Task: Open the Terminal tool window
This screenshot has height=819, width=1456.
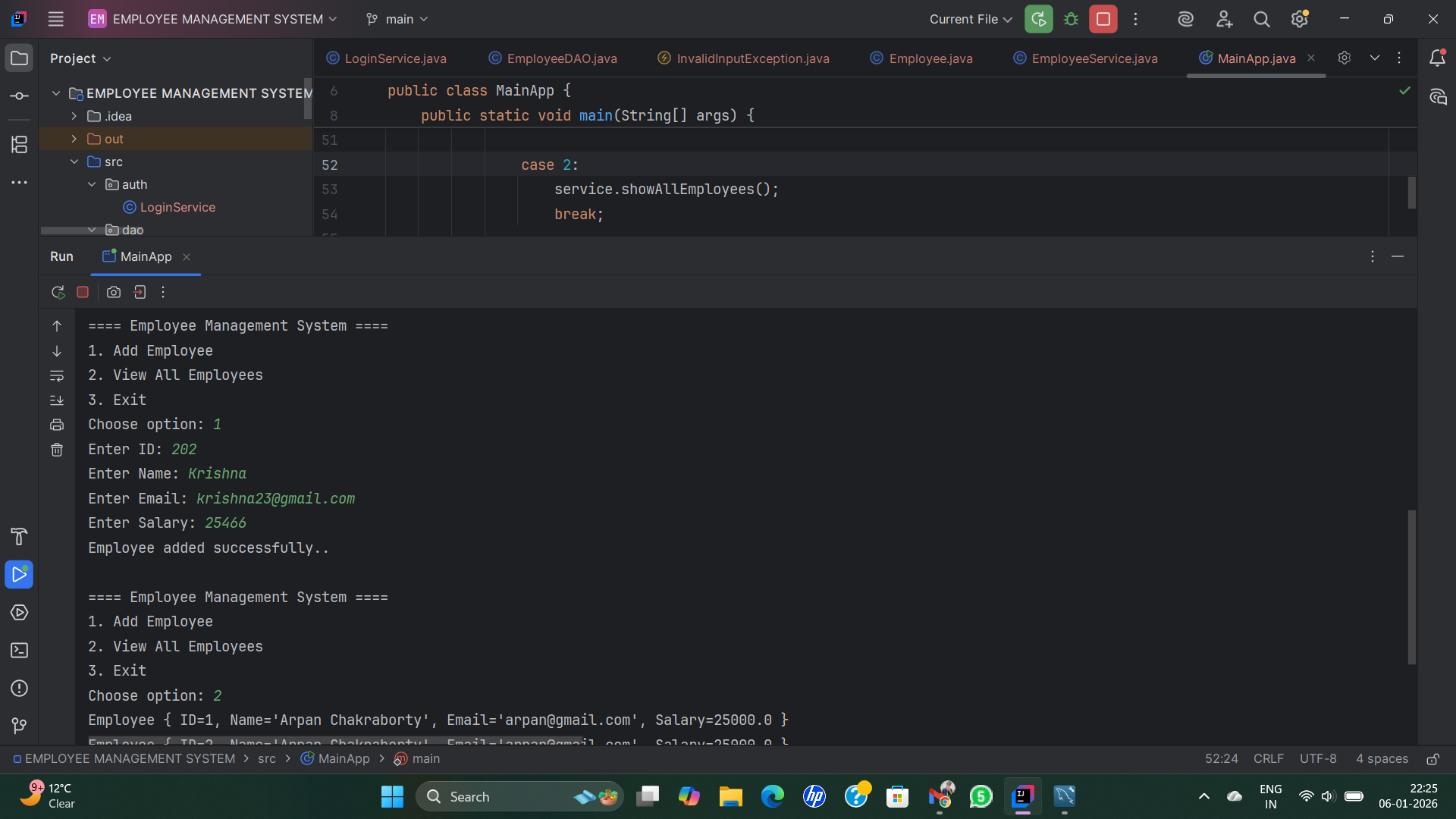Action: 19,651
